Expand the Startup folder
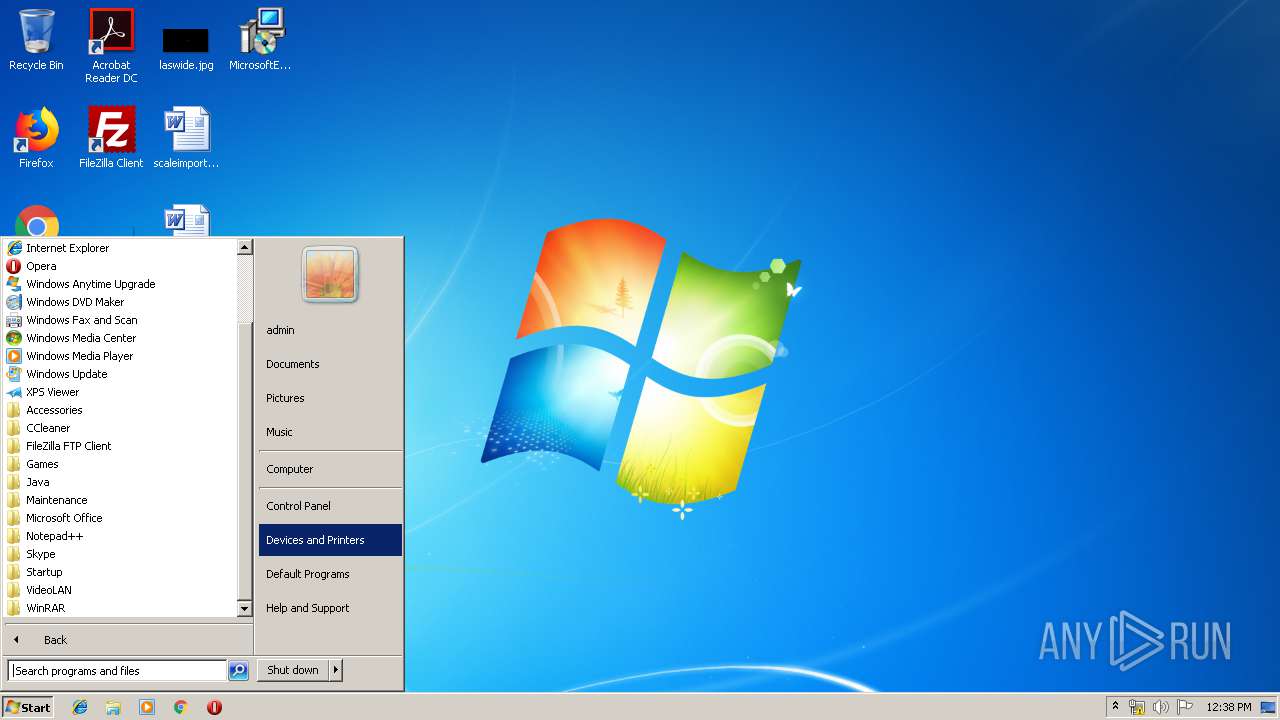1280x720 pixels. 120,572
